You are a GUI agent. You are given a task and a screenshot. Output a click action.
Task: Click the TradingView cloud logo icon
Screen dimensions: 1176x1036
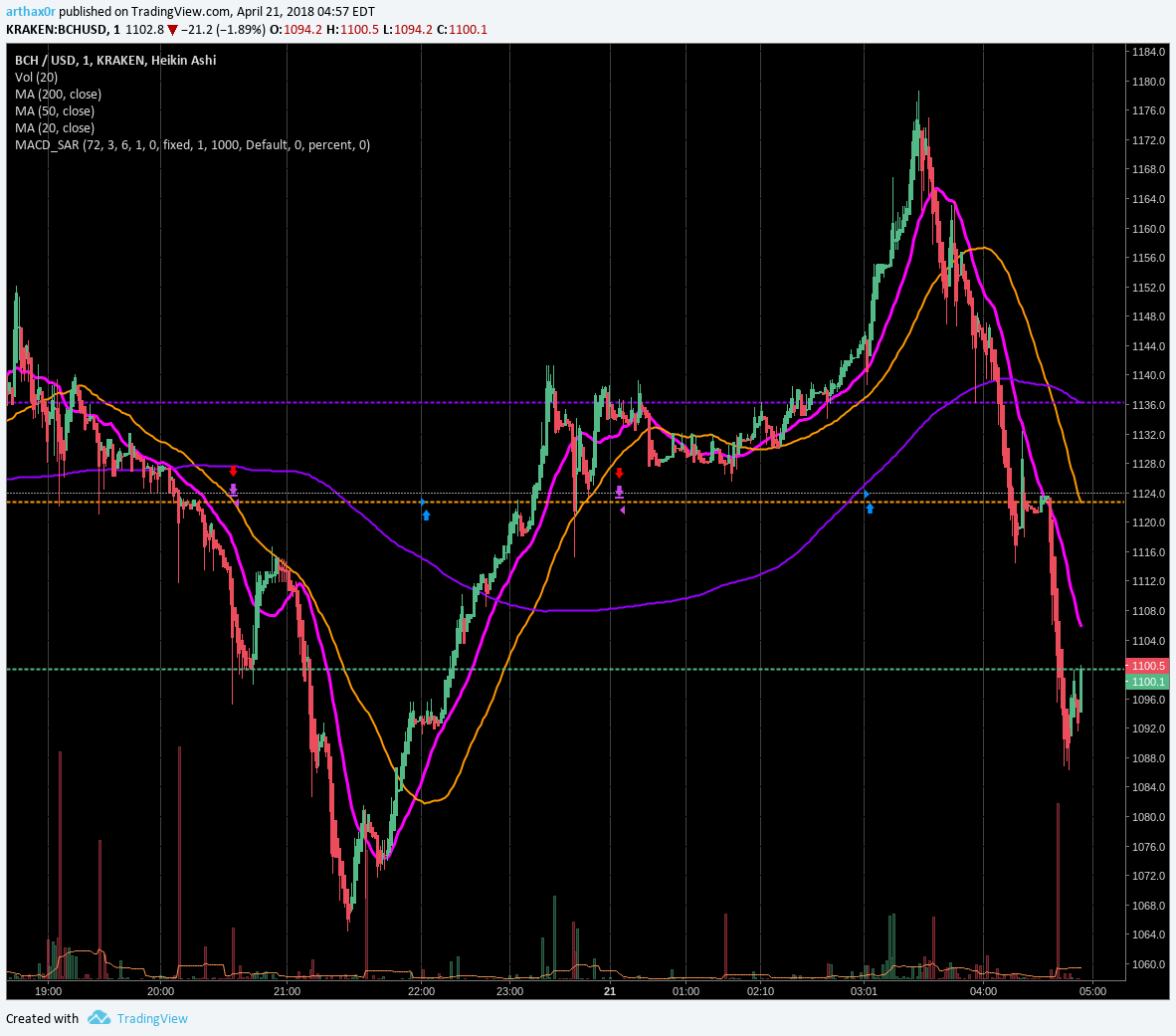pyautogui.click(x=99, y=1018)
